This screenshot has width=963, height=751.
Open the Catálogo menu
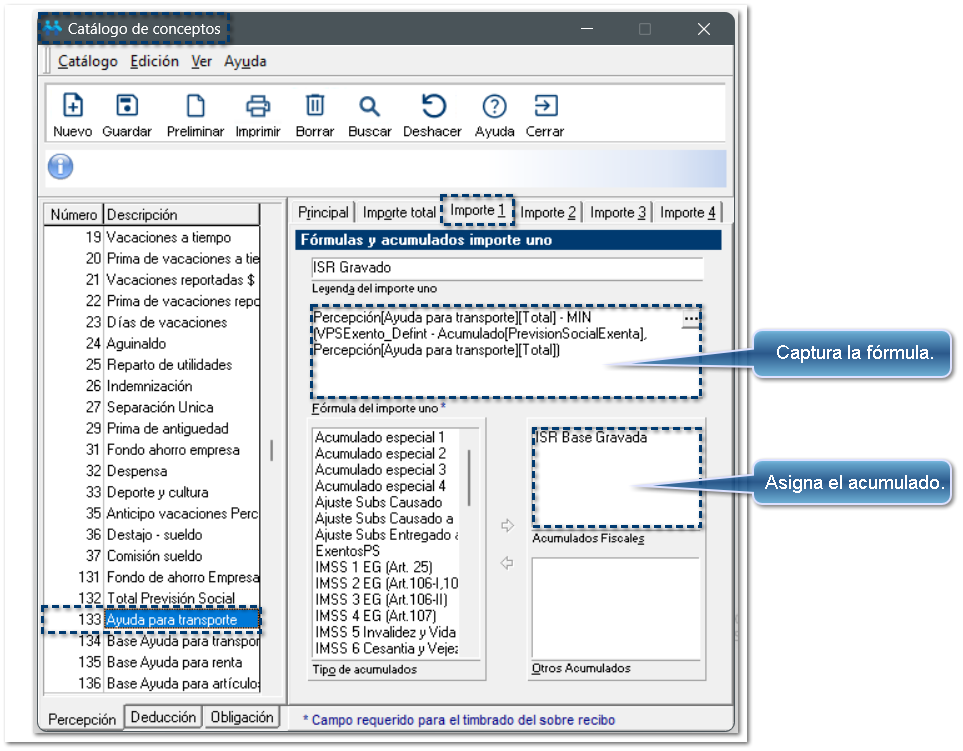point(87,61)
